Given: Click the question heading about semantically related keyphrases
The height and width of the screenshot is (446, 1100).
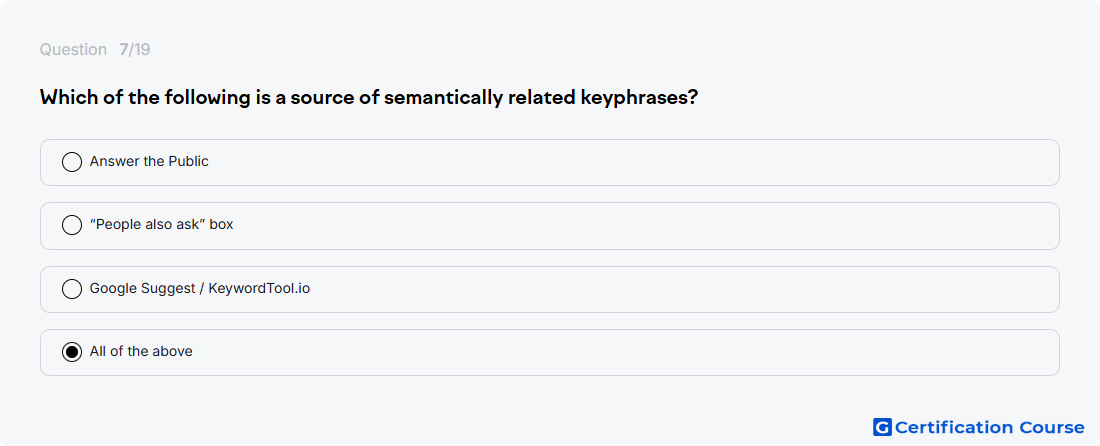Looking at the screenshot, I should (x=369, y=97).
